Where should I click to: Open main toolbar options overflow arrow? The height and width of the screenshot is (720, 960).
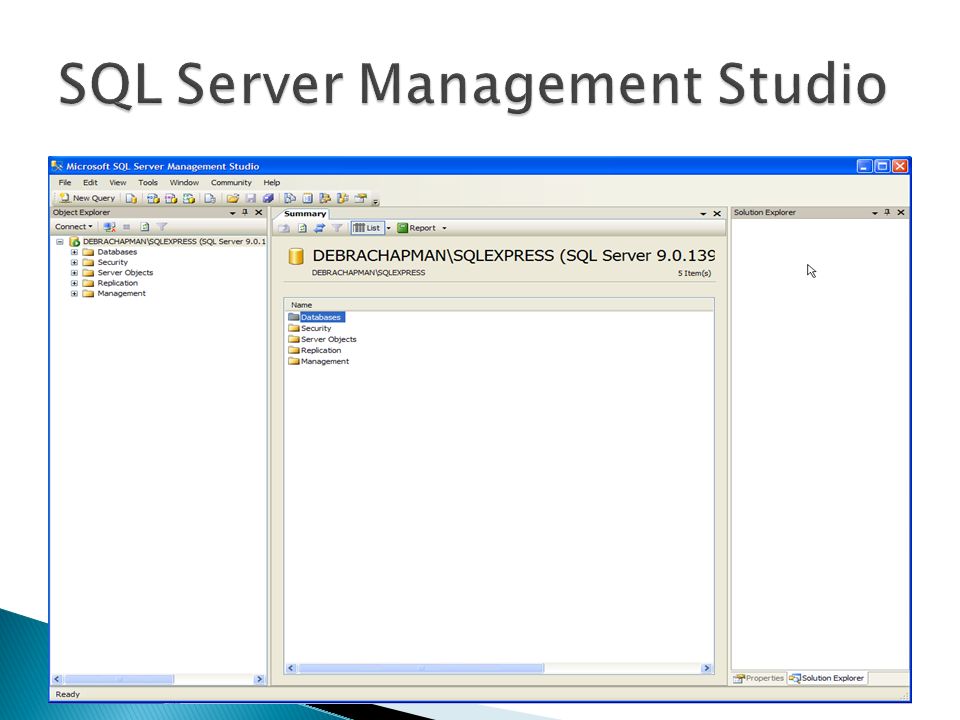coord(375,201)
